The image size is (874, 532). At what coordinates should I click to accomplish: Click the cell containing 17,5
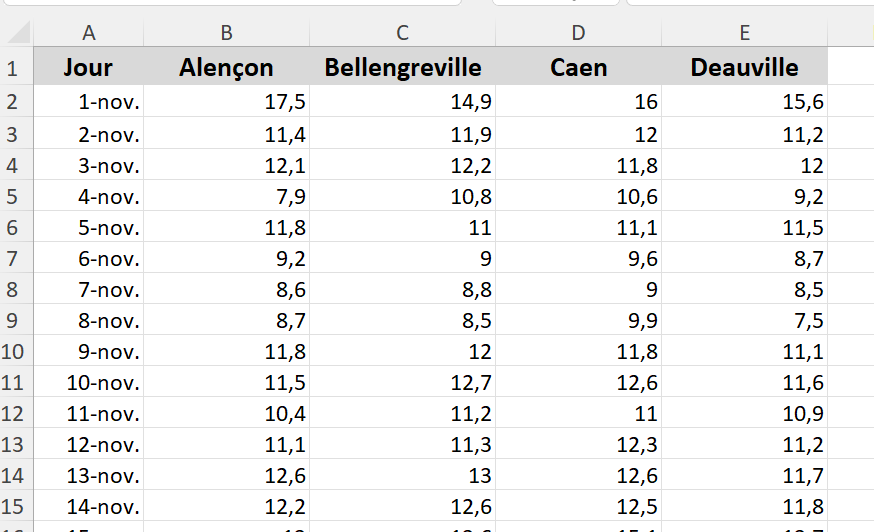click(227, 101)
